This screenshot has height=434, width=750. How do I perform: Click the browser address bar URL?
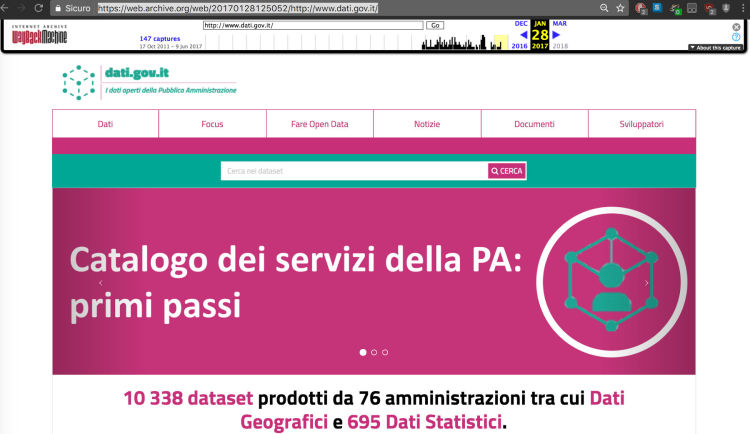click(238, 8)
